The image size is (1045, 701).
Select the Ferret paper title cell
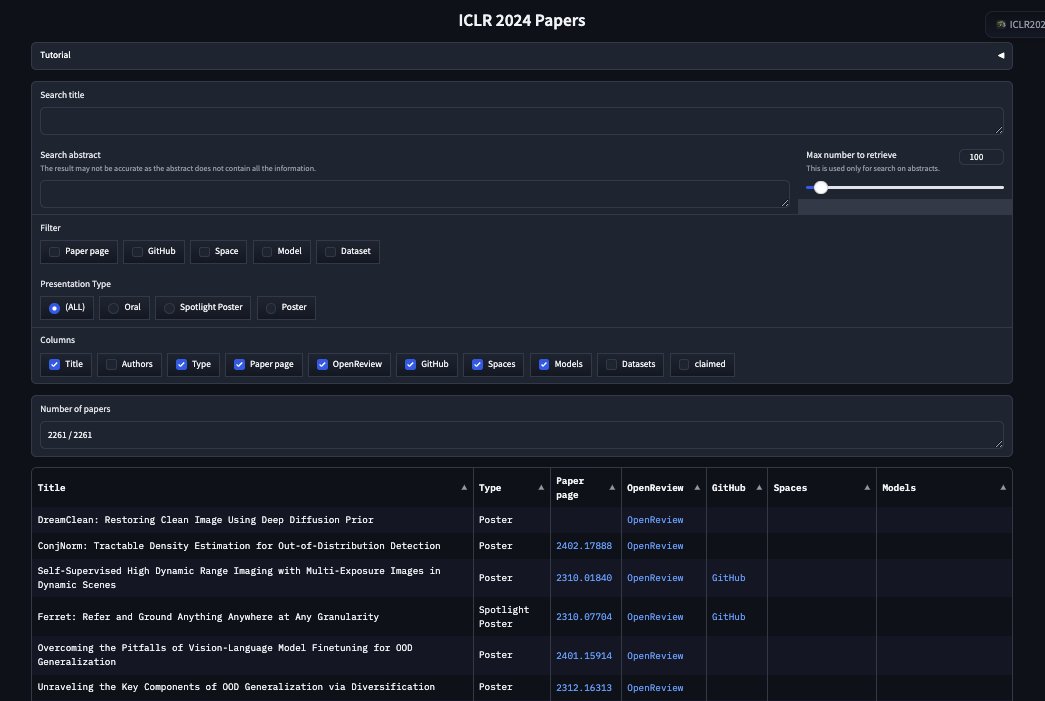coord(252,617)
